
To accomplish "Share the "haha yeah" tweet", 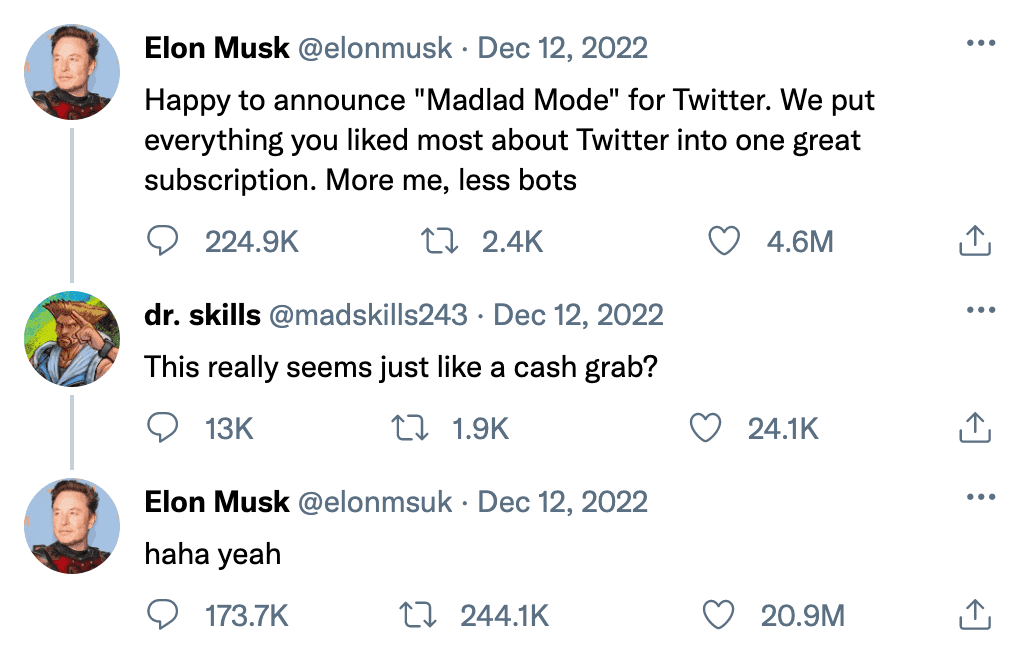I will 975,616.
